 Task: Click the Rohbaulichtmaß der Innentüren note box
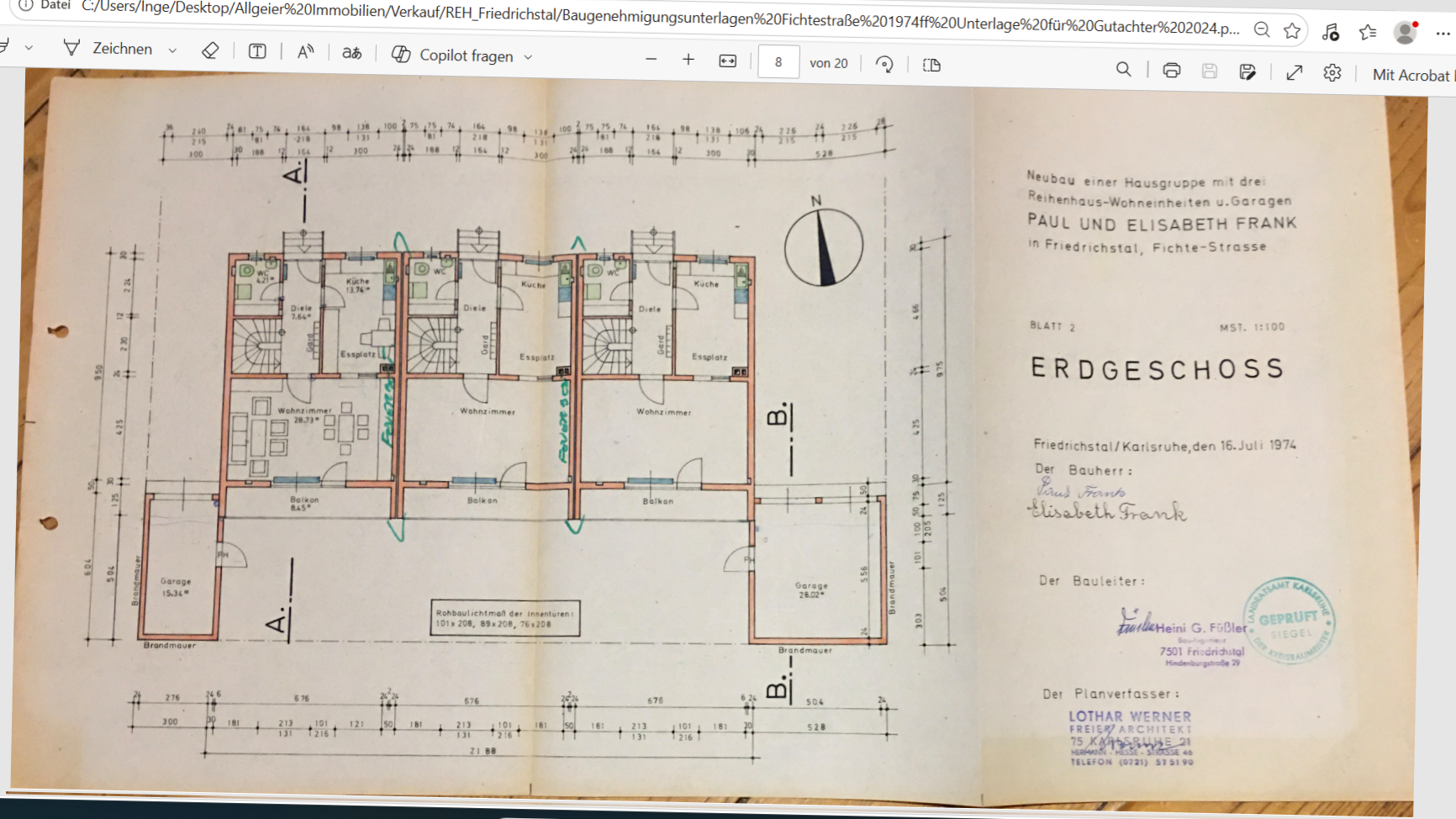coord(505,618)
